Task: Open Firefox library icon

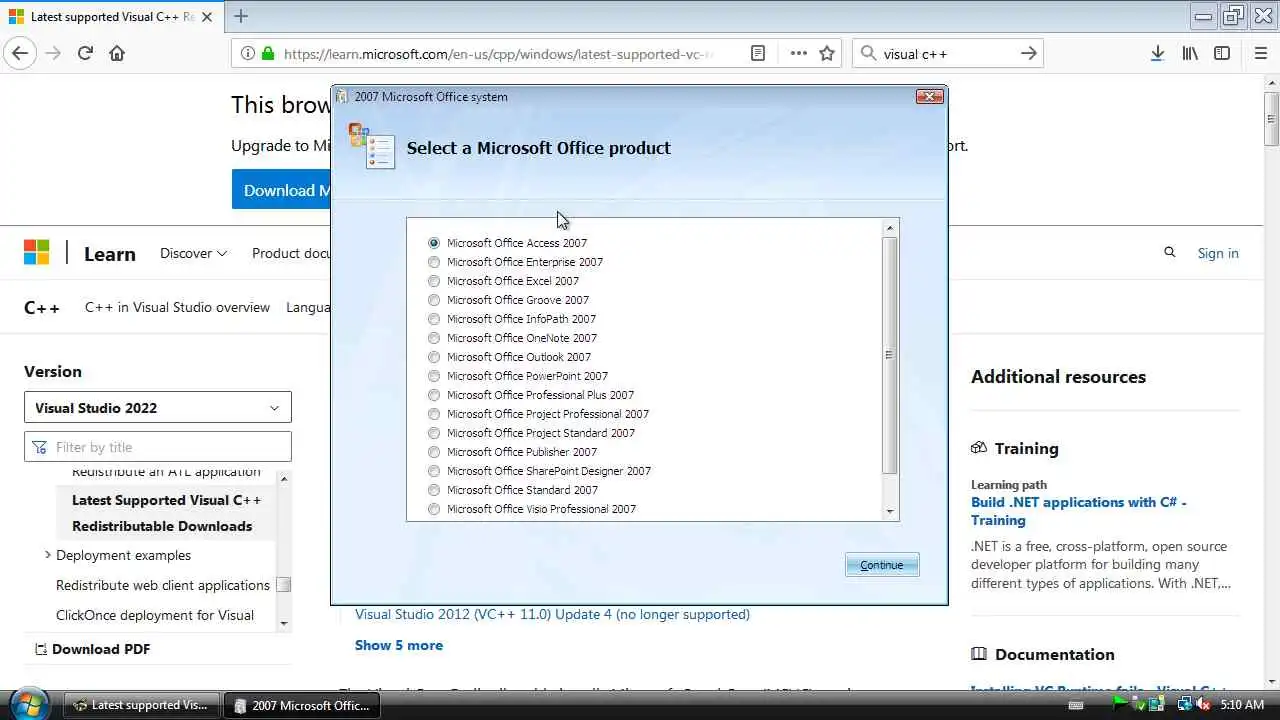Action: pos(1190,53)
